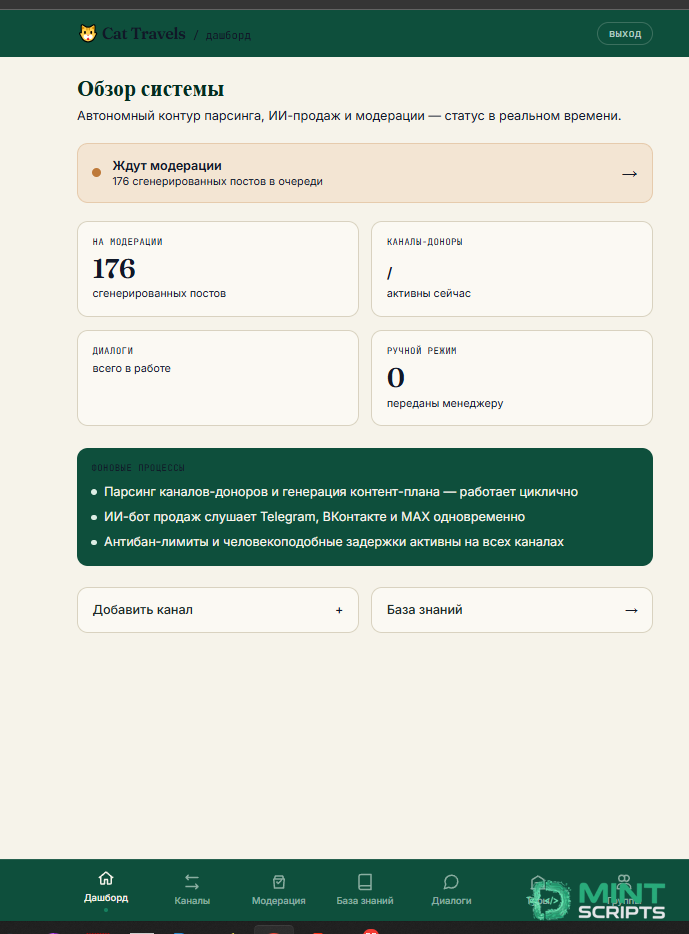Click the line about ИИ-бот продаж

(314, 517)
